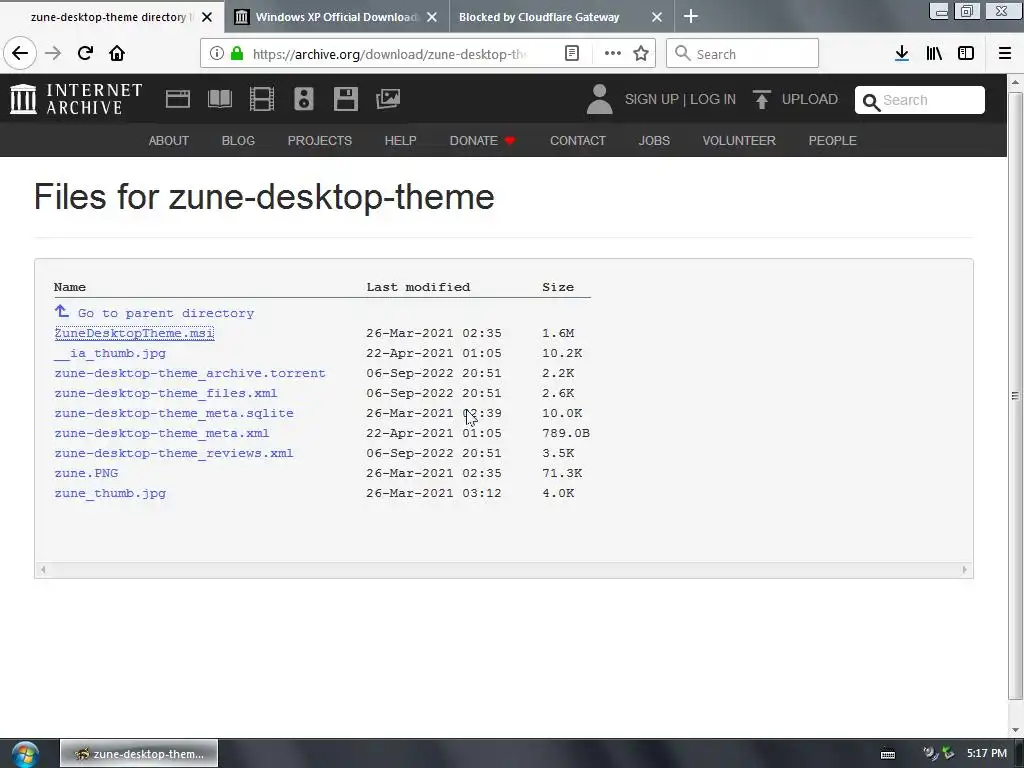
Task: Open a new tab with plus
Action: coord(690,16)
